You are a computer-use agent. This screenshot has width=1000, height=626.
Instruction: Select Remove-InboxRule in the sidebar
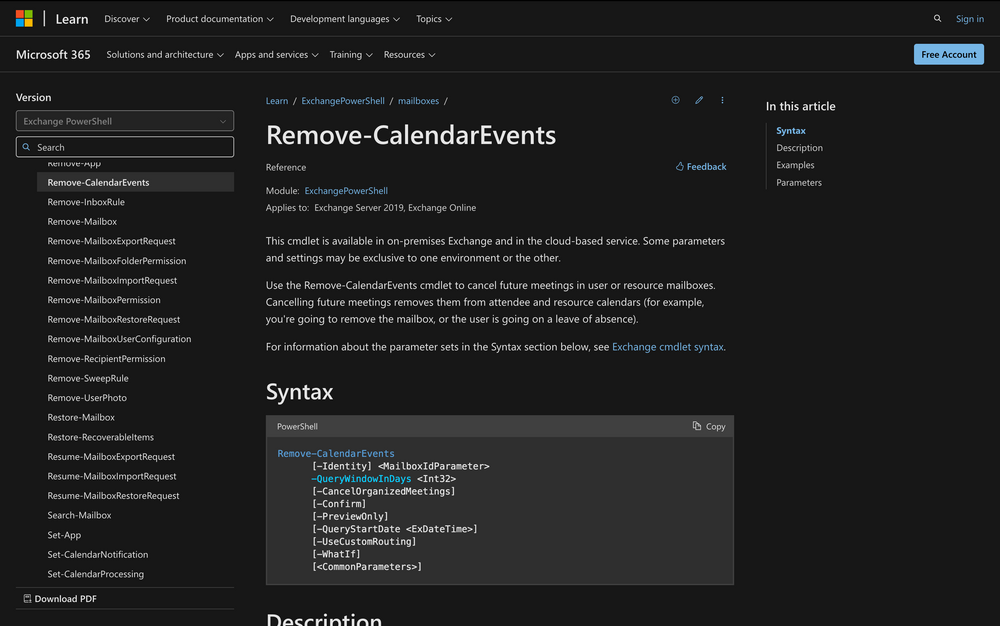click(x=86, y=202)
